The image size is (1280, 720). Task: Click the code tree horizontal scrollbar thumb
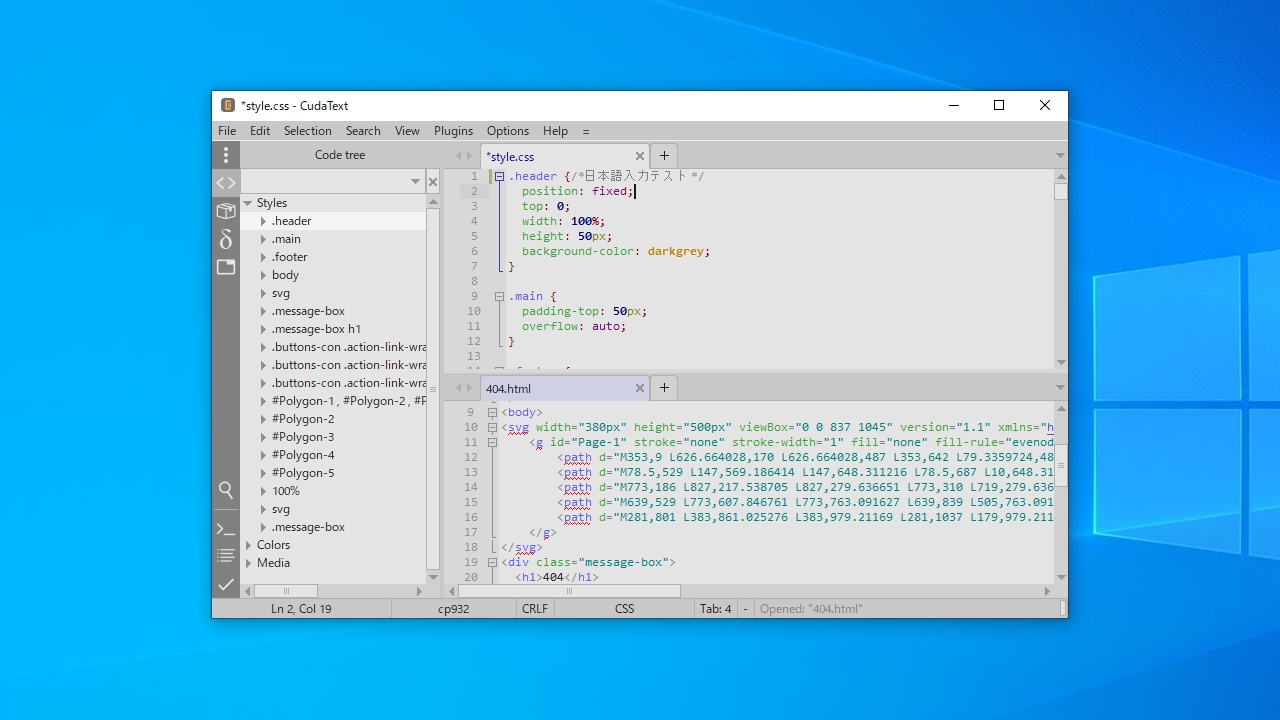[286, 591]
